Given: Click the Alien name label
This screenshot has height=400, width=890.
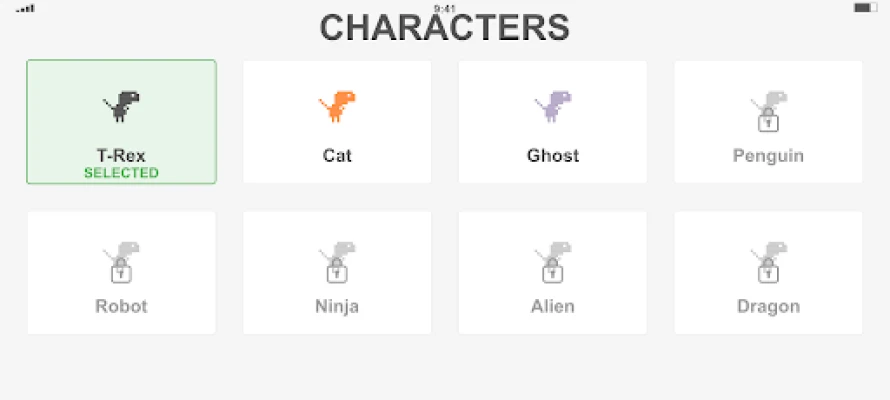Looking at the screenshot, I should coord(553,306).
